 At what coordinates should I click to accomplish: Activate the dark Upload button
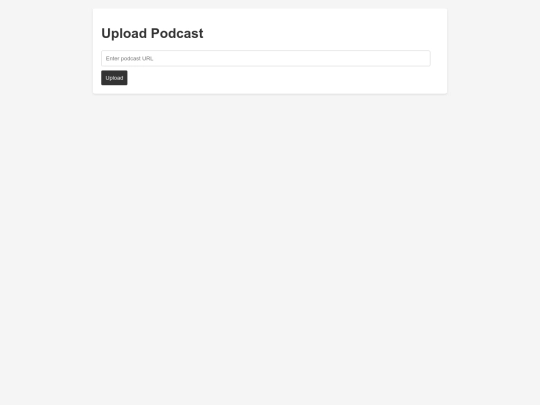pos(114,78)
